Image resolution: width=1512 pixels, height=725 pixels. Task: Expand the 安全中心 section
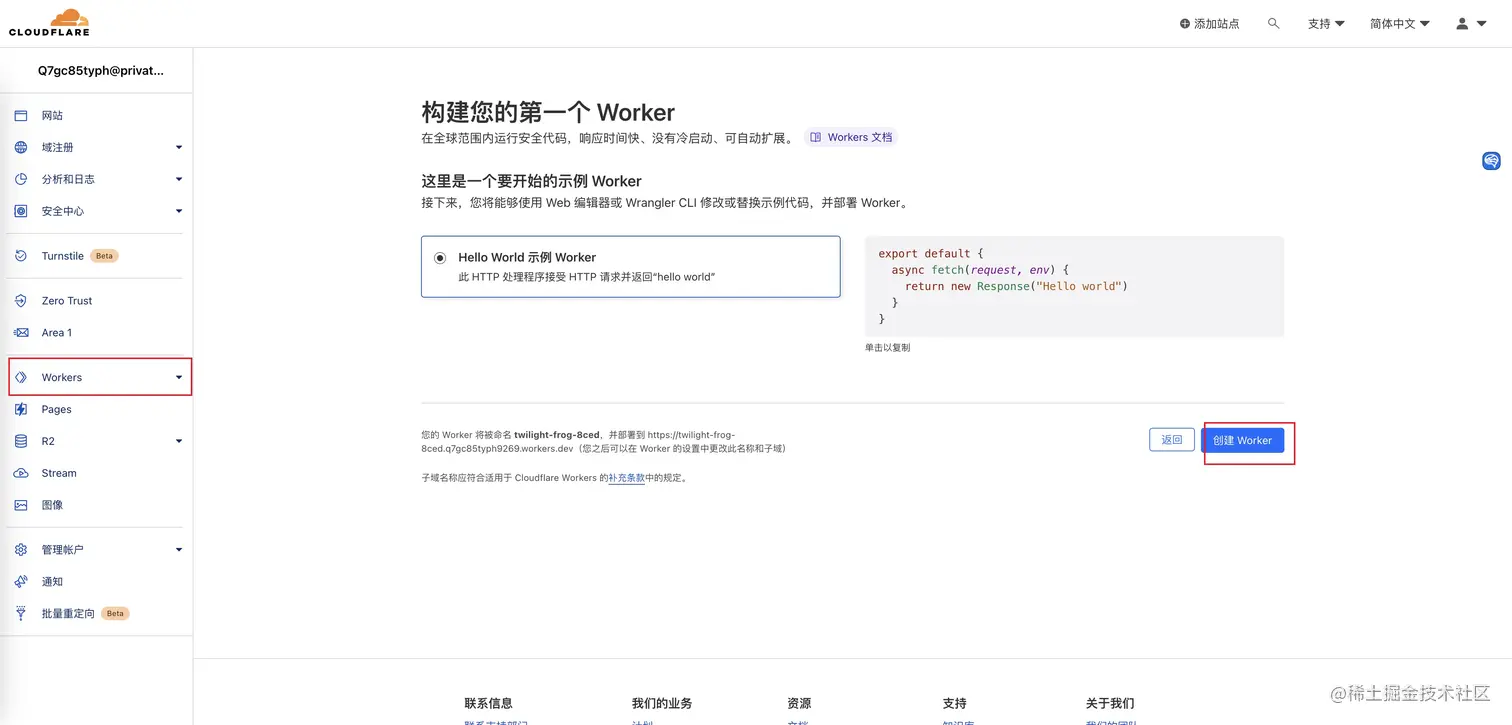coord(61,211)
